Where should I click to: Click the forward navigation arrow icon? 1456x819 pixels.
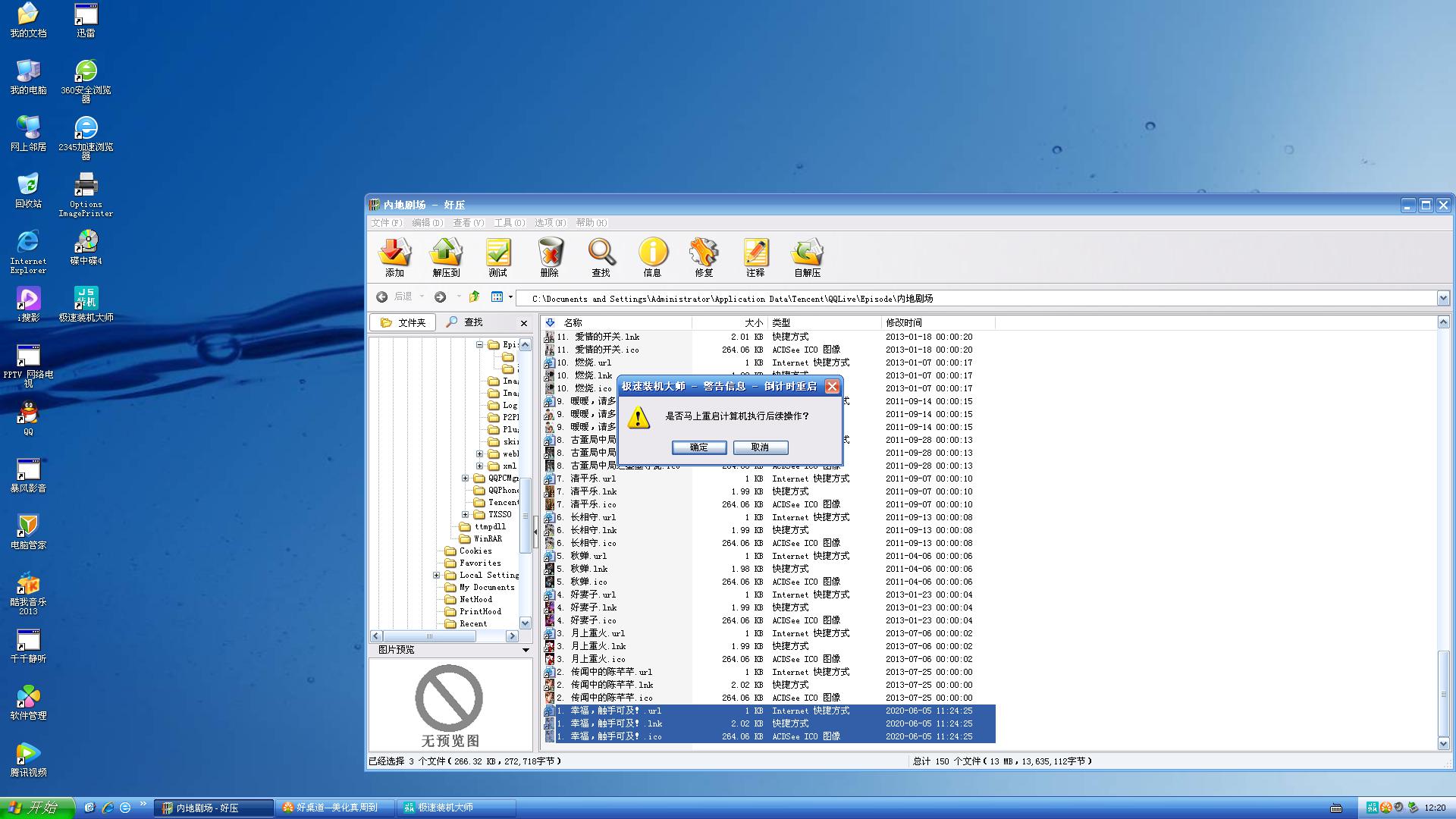(x=440, y=297)
